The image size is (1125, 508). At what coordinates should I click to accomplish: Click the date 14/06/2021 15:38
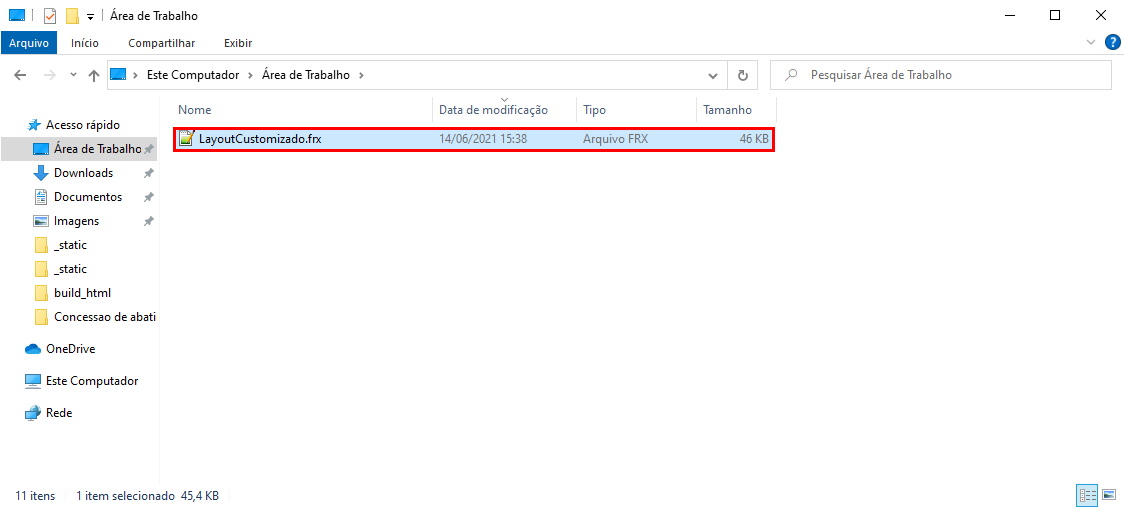coord(483,139)
